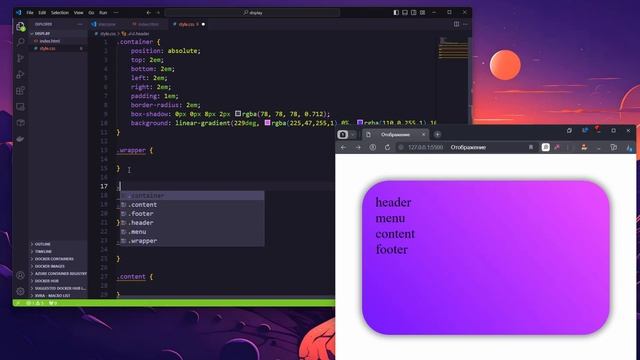Viewport: 640px width, 360px height.
Task: Open the Remote Explorer view in the activity bar
Action: coord(20,107)
